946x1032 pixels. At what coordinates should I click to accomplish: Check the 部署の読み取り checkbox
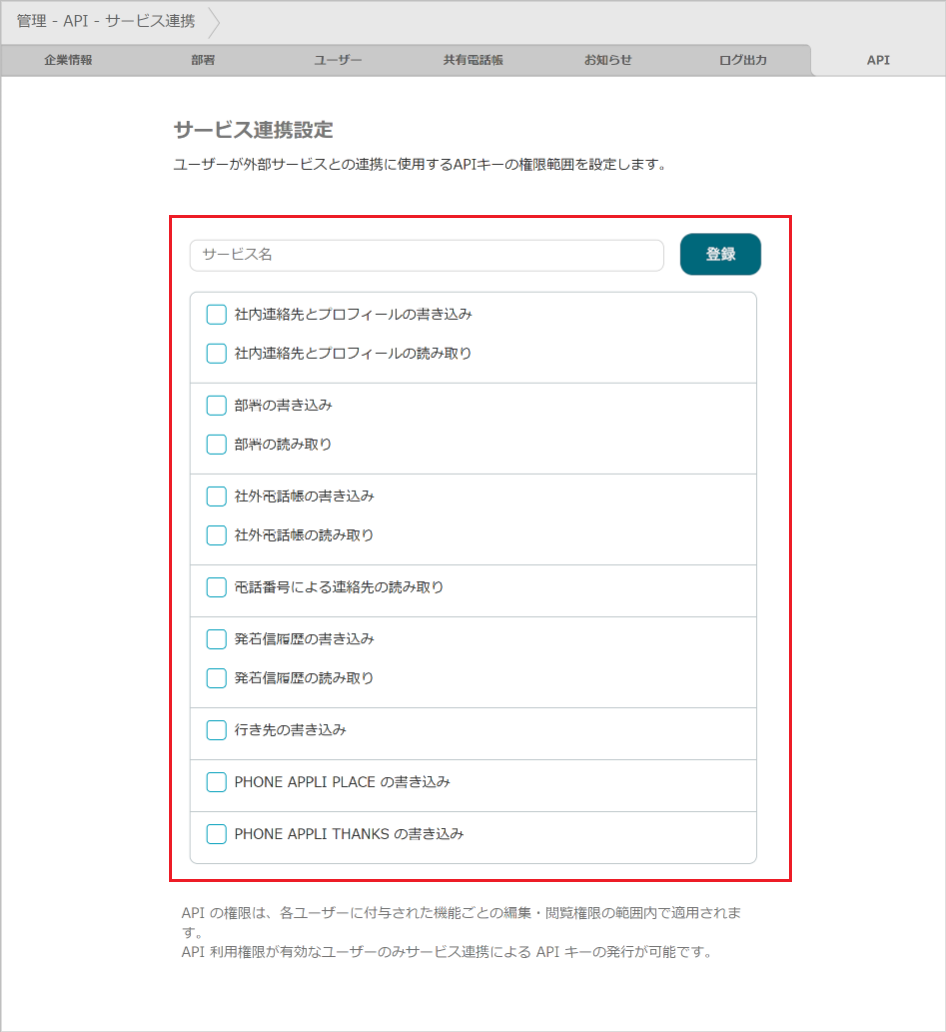coord(216,444)
